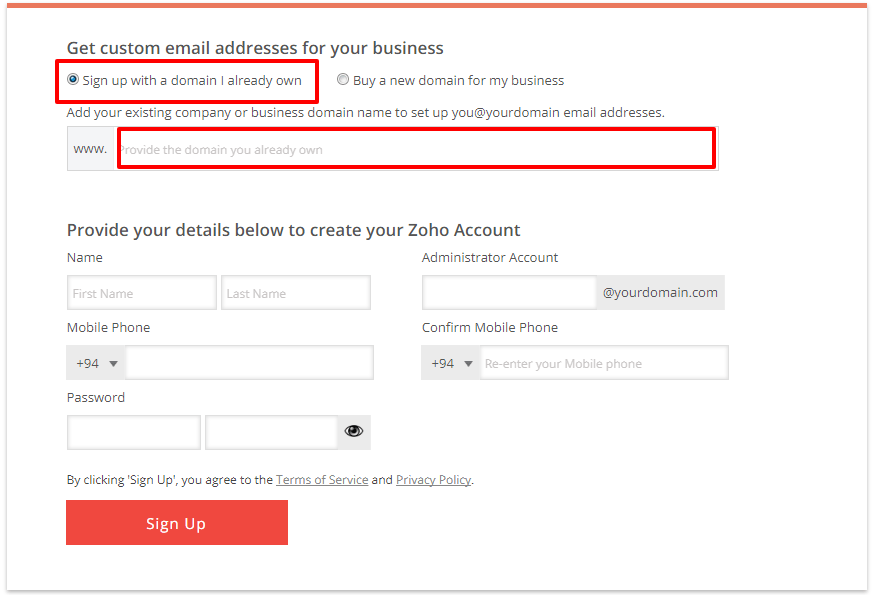Click the www. prefix label

coord(91,149)
